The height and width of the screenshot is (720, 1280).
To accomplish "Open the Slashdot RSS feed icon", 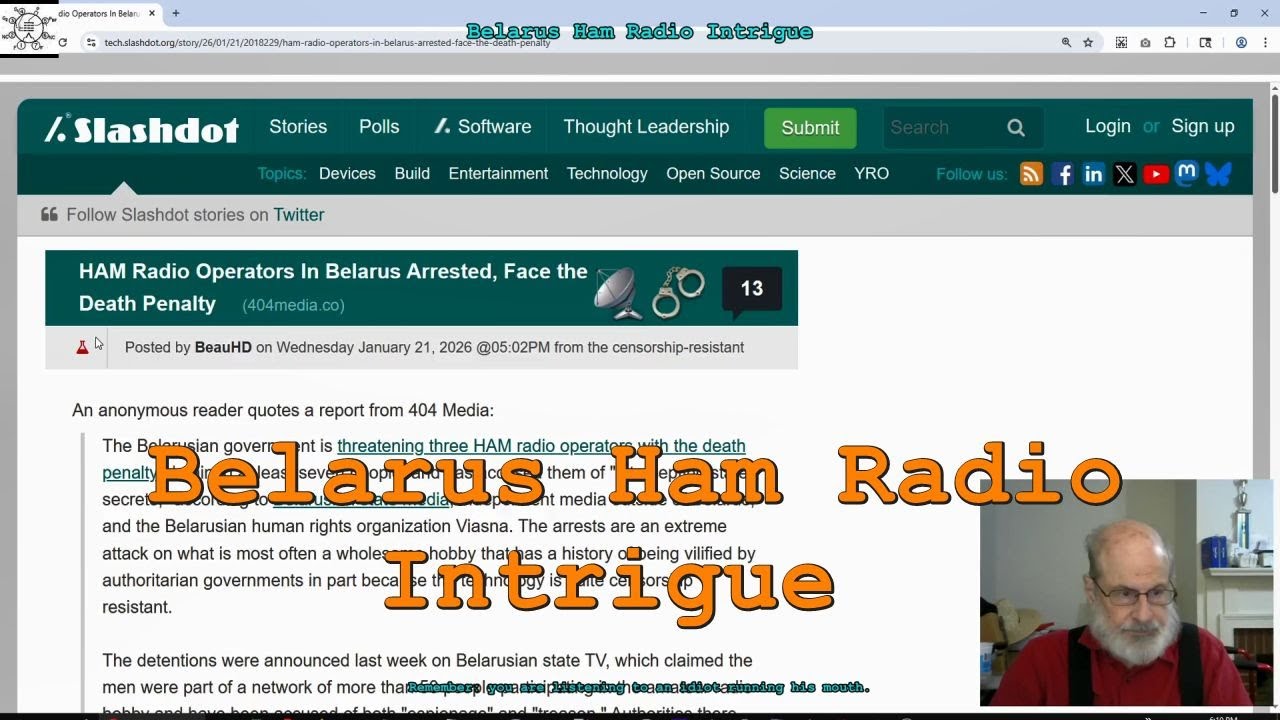I will point(1031,174).
